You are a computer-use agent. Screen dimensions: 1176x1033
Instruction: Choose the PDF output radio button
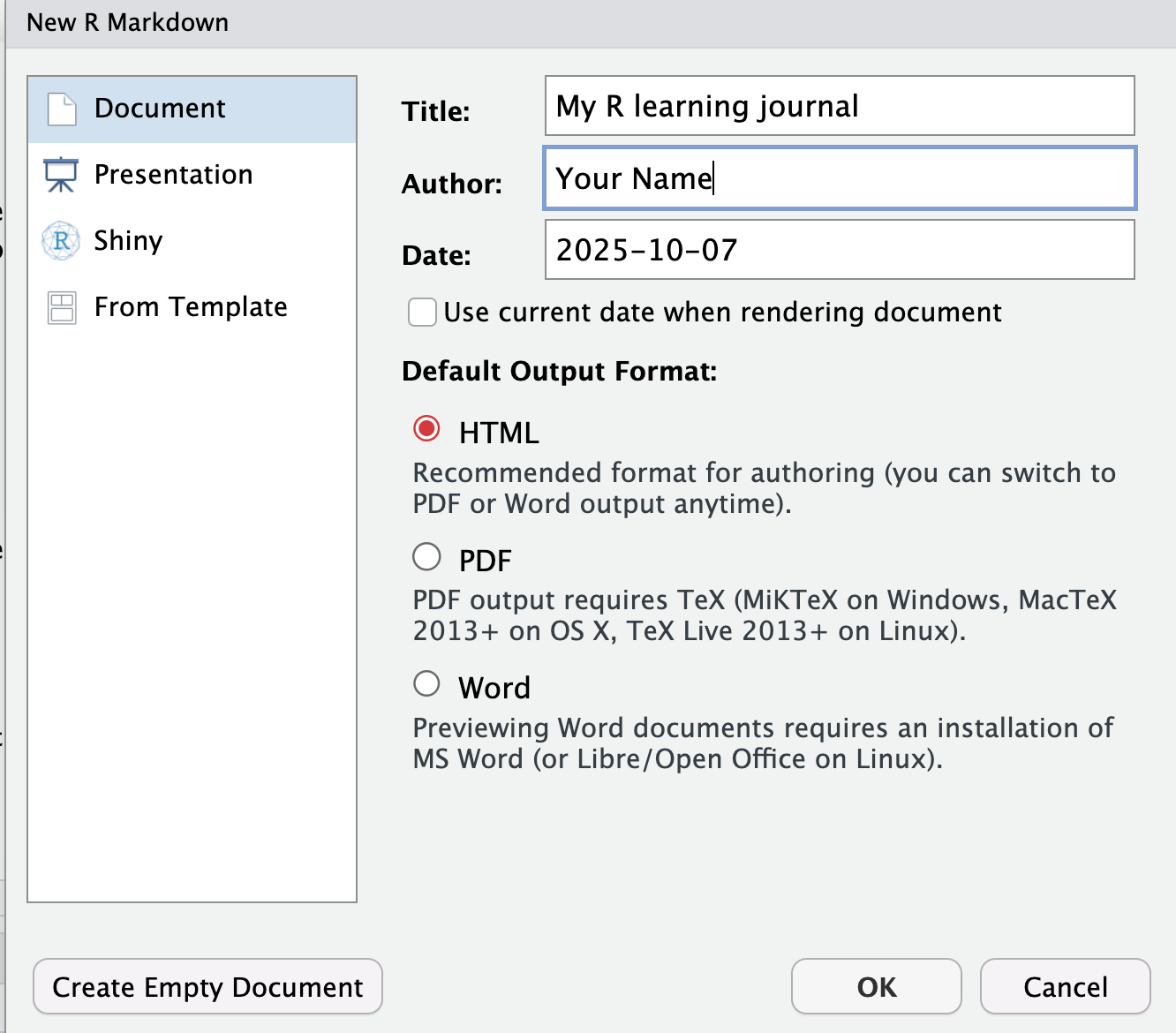427,557
